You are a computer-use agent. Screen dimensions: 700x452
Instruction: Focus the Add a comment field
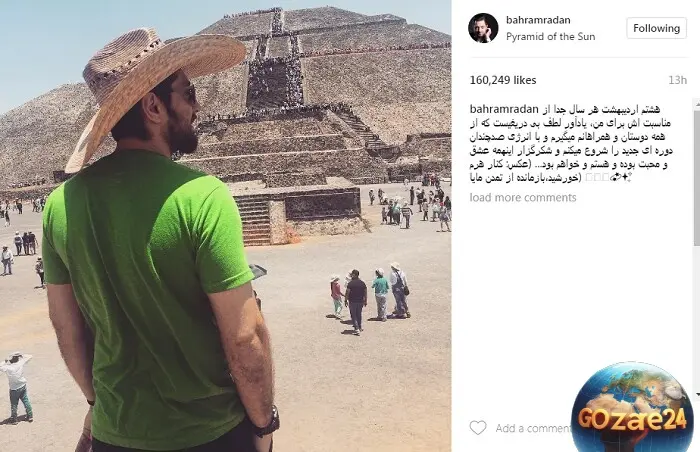click(x=531, y=428)
